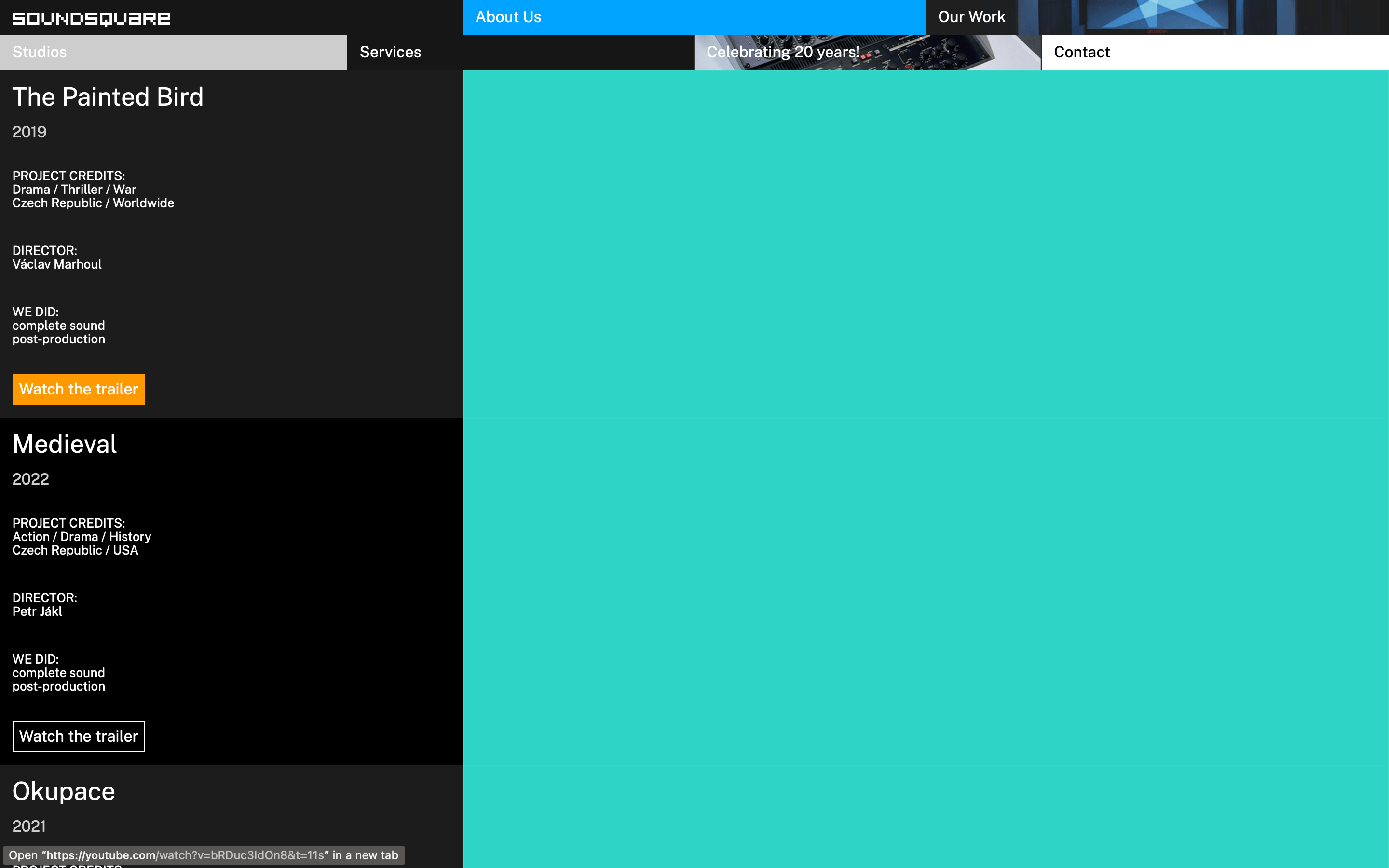Click teal panel beside Medieval
1389x868 pixels.
point(925,591)
